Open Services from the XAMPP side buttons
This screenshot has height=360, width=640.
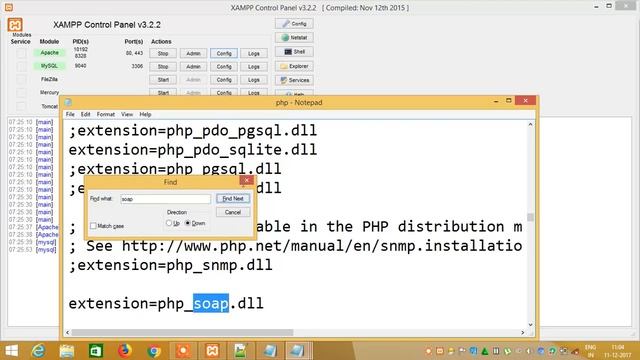coord(294,80)
